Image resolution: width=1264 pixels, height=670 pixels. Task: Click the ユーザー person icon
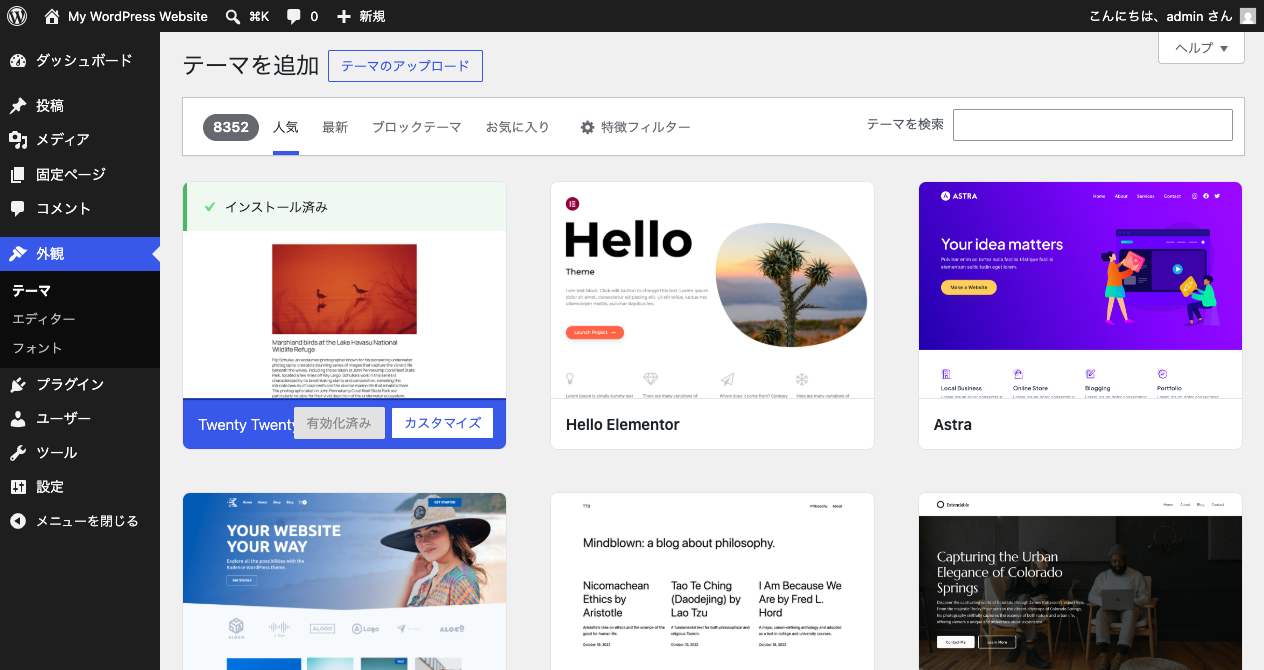coord(18,419)
